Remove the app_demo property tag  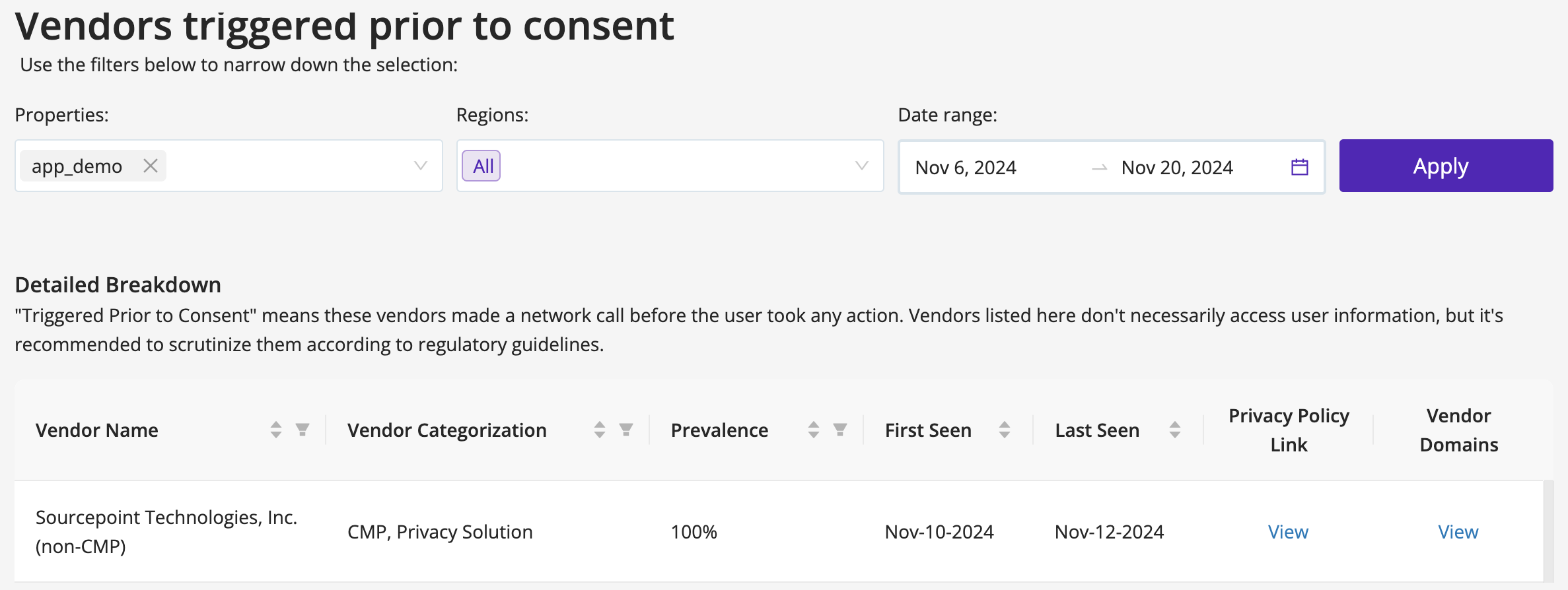pyautogui.click(x=151, y=166)
